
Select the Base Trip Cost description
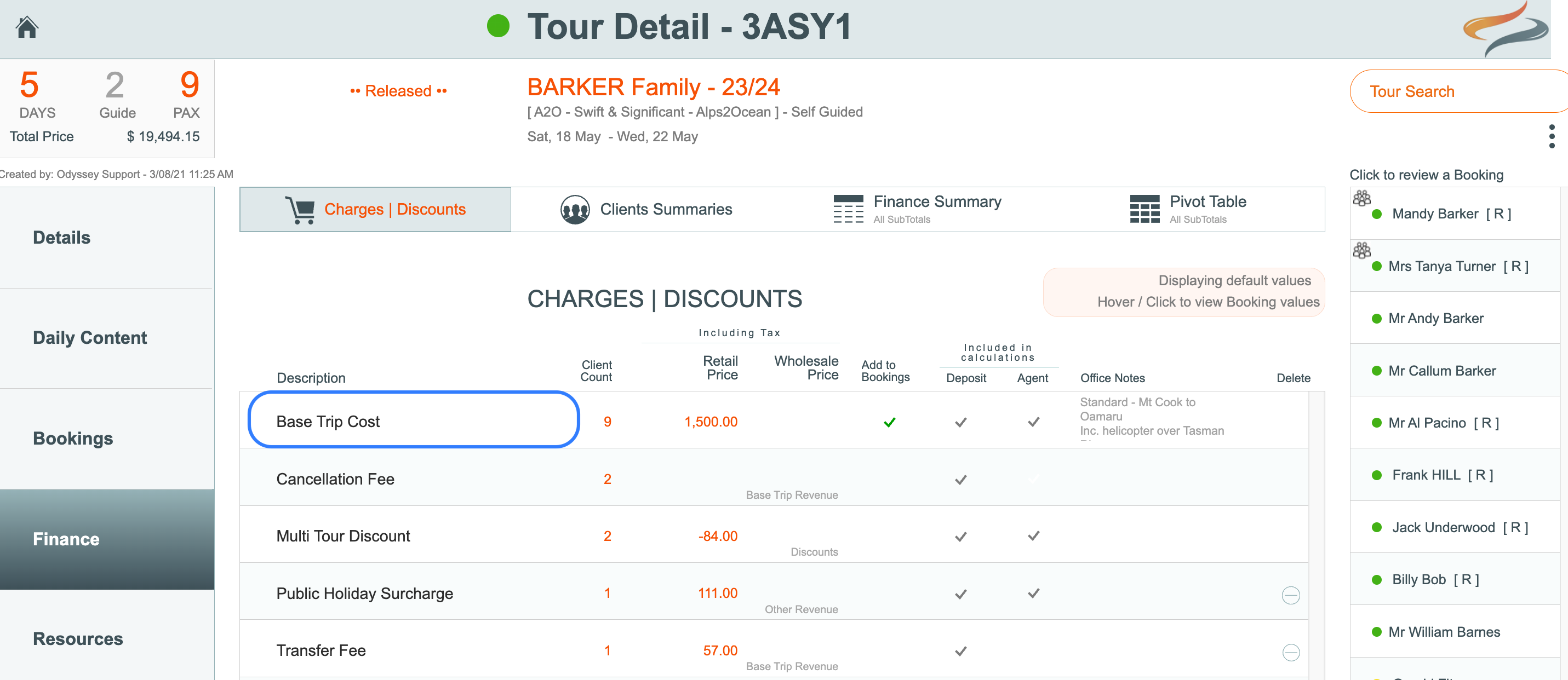(328, 422)
